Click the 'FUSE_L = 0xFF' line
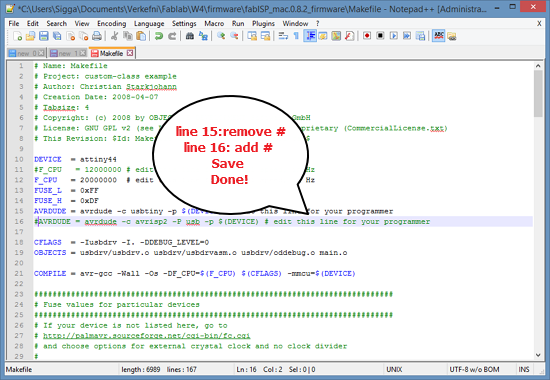The height and width of the screenshot is (380, 550). click(x=66, y=191)
